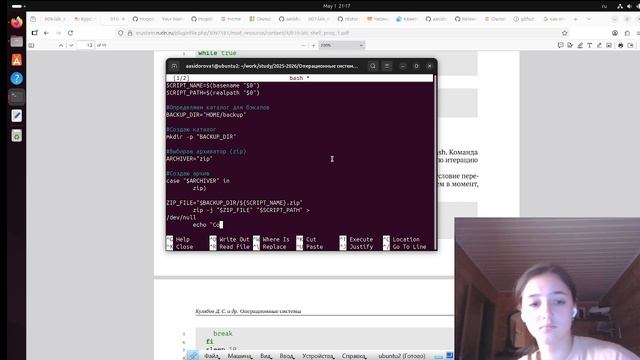Open the Text Editor dock icon
This screenshot has width=640, height=360.
(x=17, y=116)
